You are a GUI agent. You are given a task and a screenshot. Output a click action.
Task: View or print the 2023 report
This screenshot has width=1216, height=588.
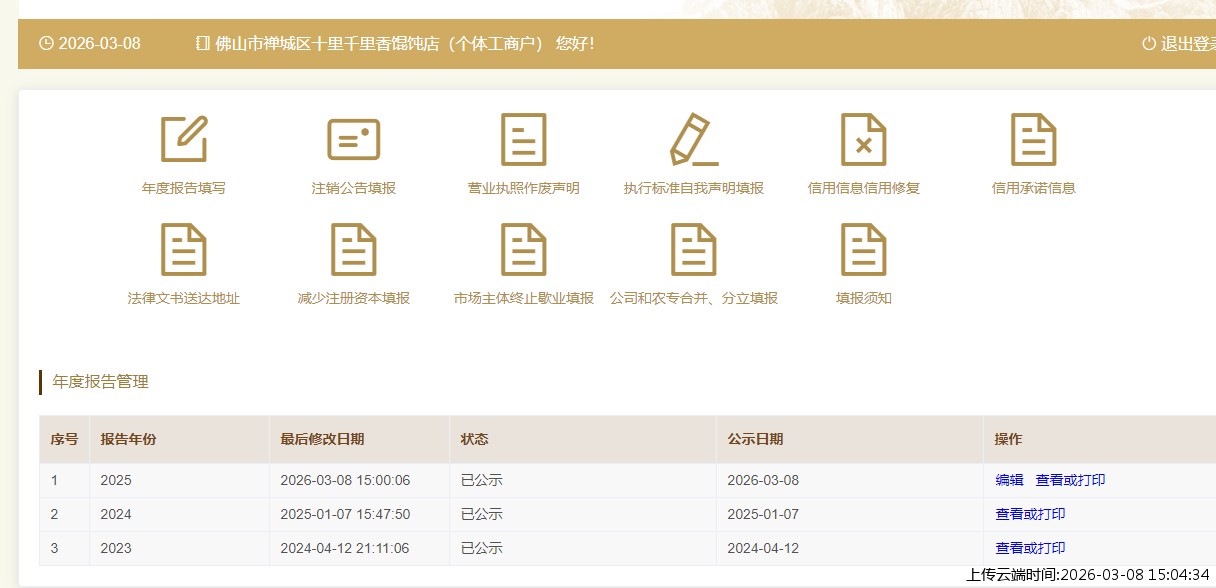1030,548
